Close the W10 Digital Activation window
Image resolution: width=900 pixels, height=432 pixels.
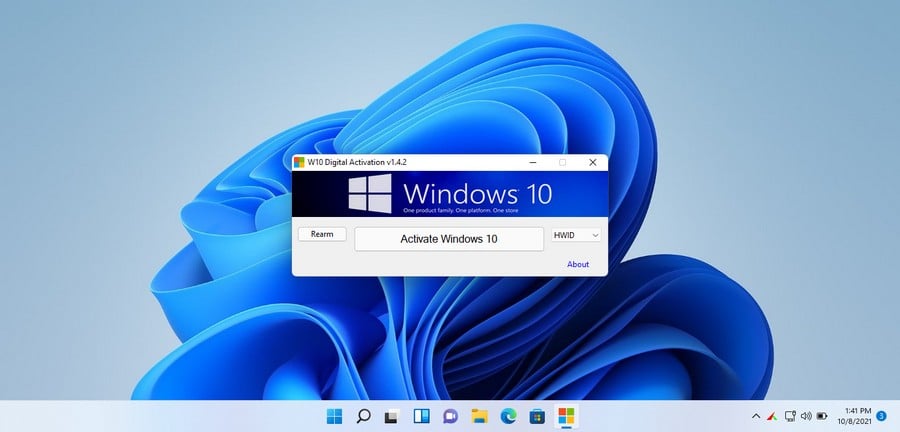(x=593, y=162)
